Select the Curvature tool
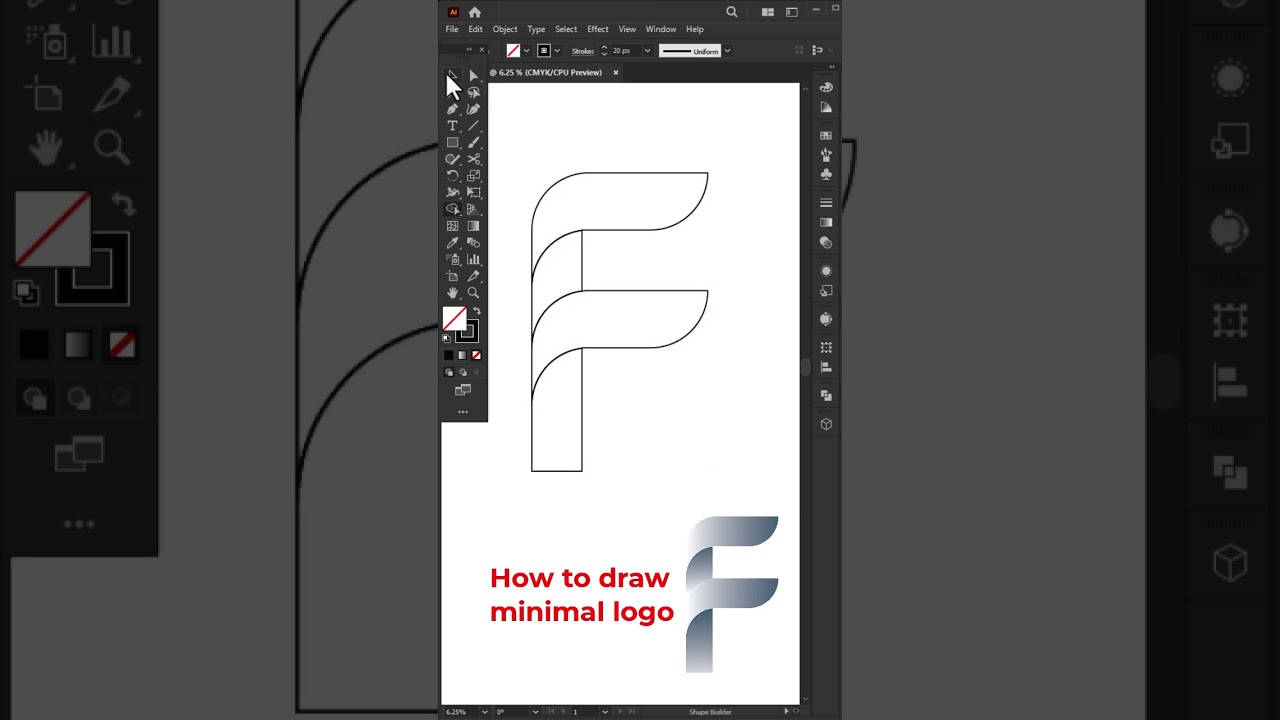Screen dimensions: 1280x720 click(x=473, y=109)
